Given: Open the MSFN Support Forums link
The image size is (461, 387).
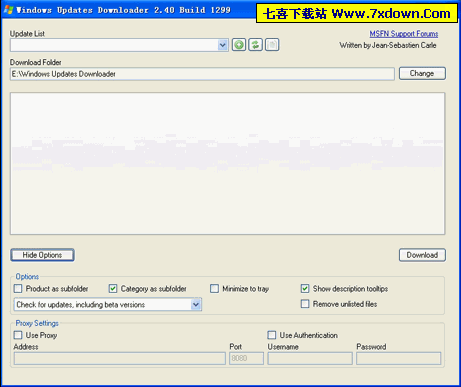Looking at the screenshot, I should (x=404, y=34).
